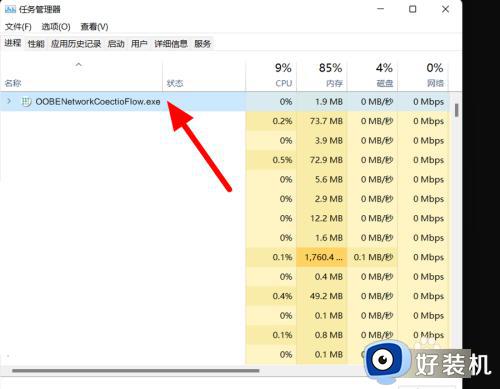Sort by the 0% 网络 column header
Screen dimensions: 500x389
coord(423,76)
